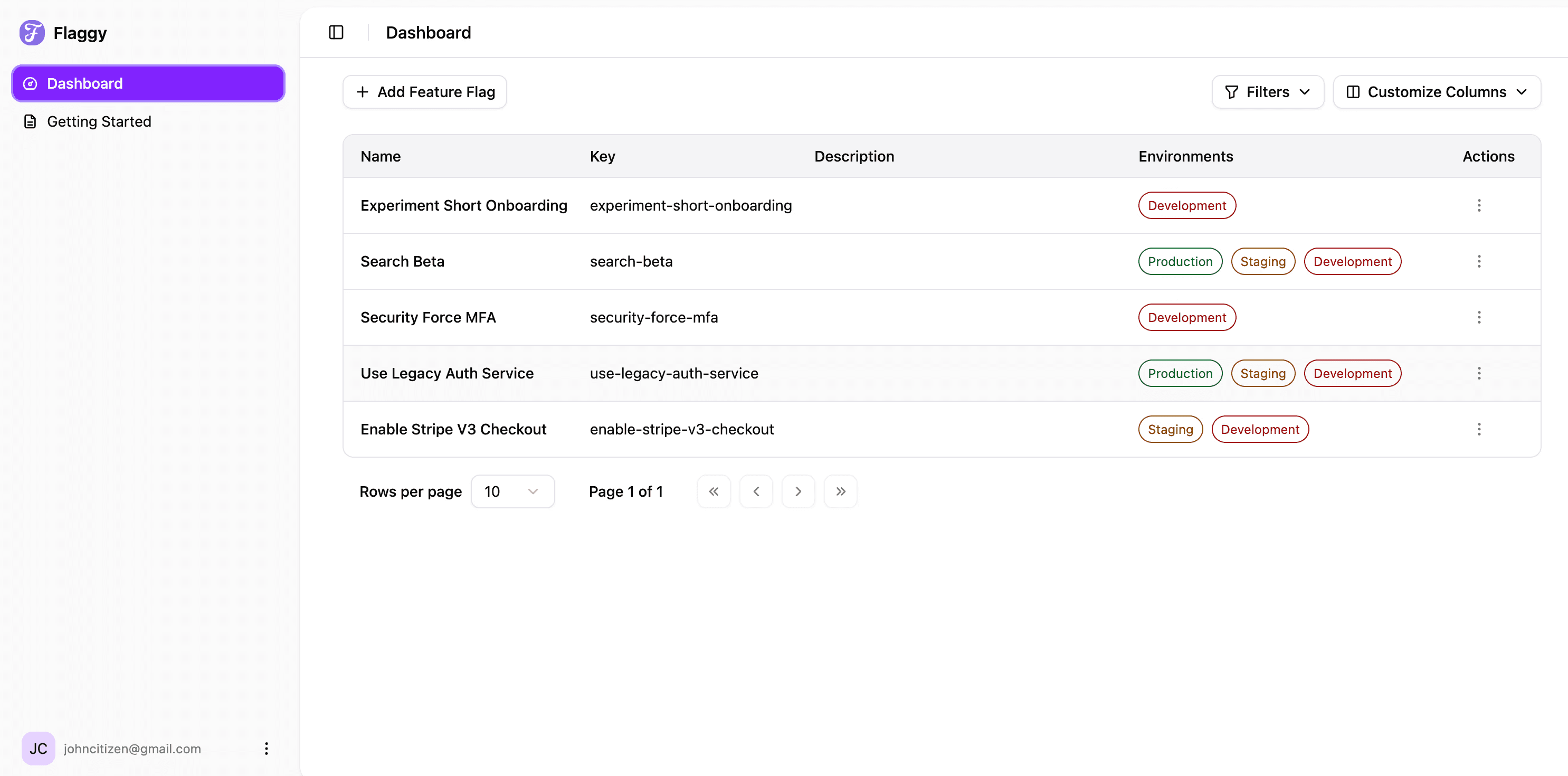This screenshot has height=776, width=1568.
Task: Open the actions menu for Search Beta
Action: (x=1479, y=261)
